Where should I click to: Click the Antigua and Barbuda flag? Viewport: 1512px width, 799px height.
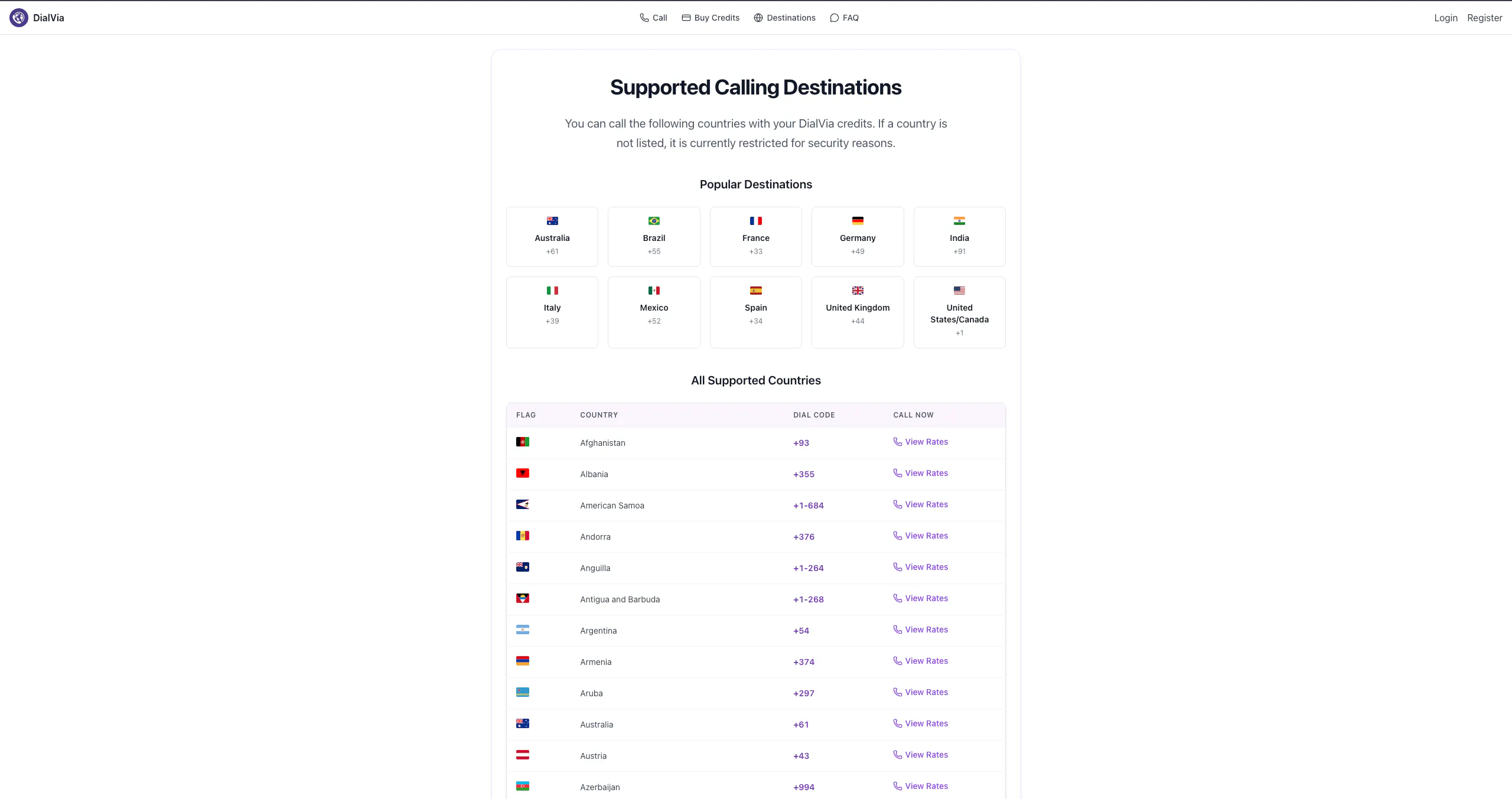[x=523, y=598]
